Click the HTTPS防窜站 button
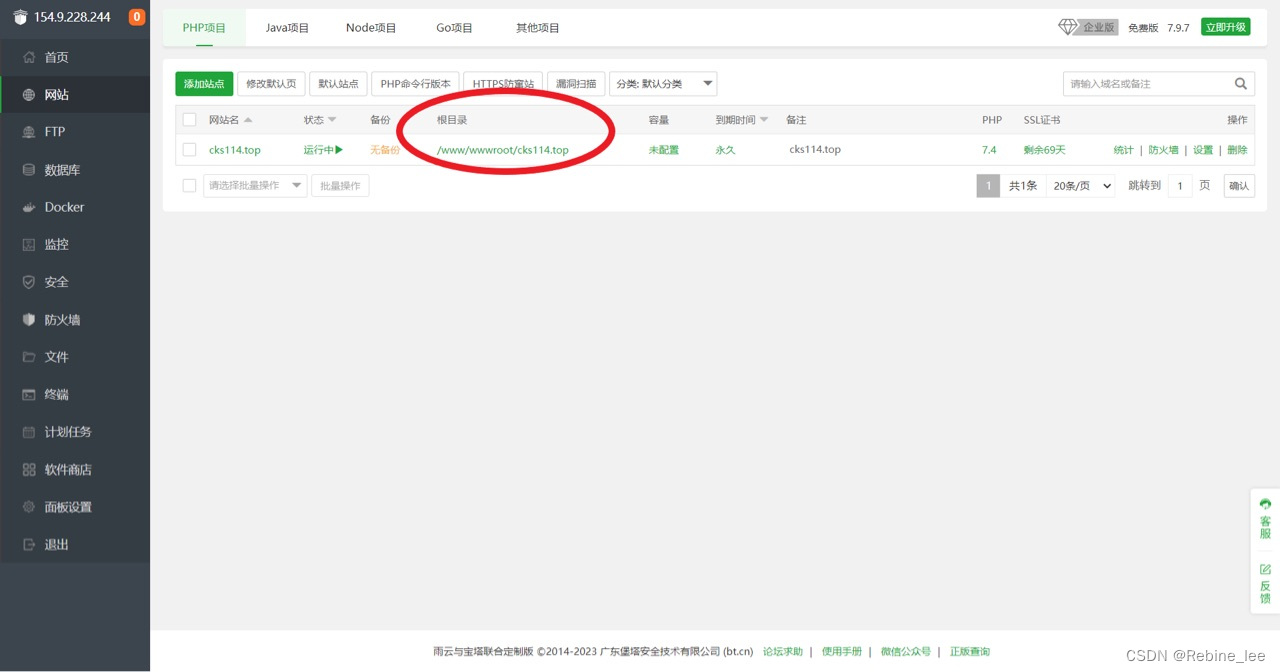This screenshot has height=672, width=1280. click(503, 84)
